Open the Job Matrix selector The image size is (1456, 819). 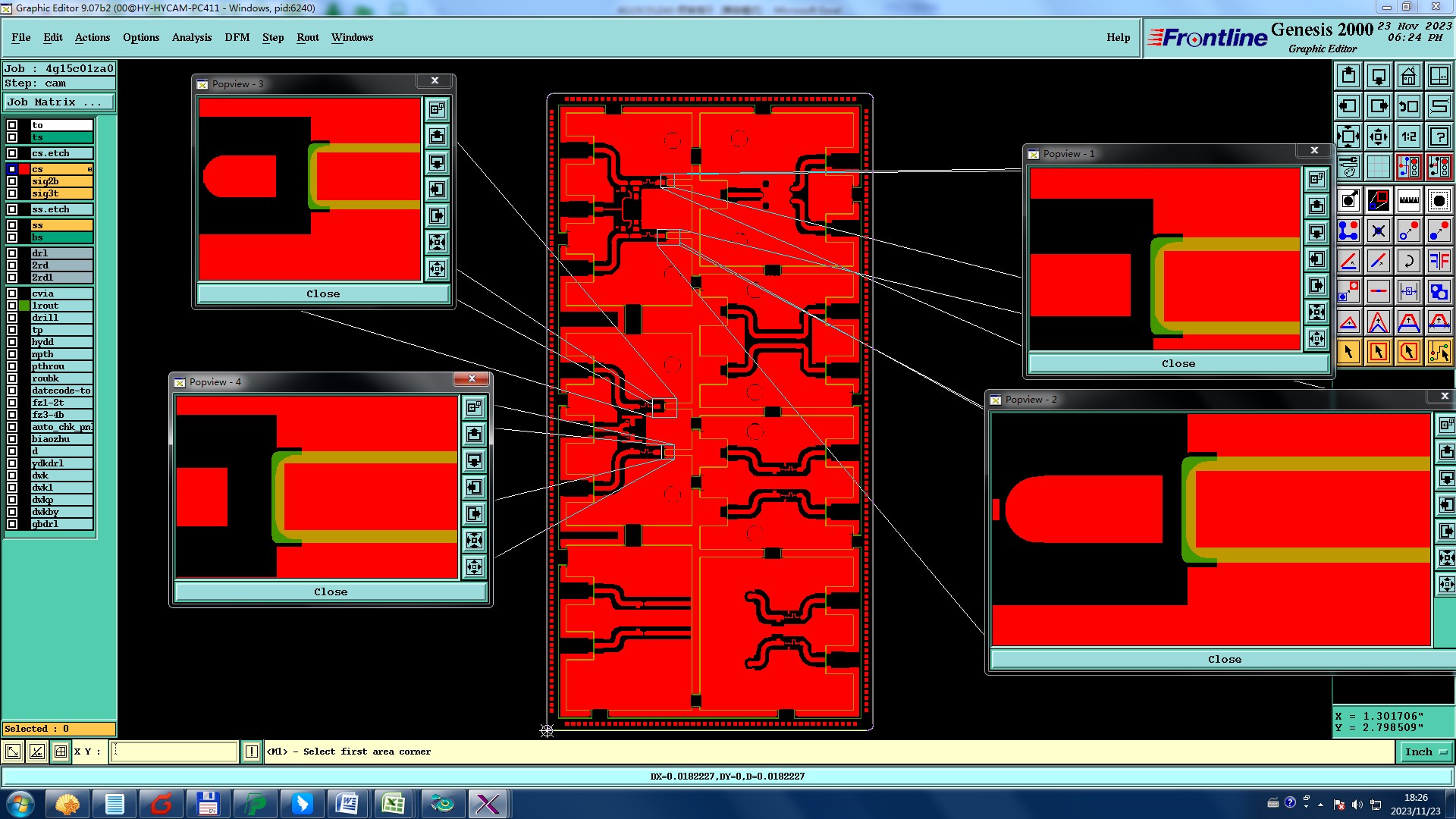click(59, 102)
